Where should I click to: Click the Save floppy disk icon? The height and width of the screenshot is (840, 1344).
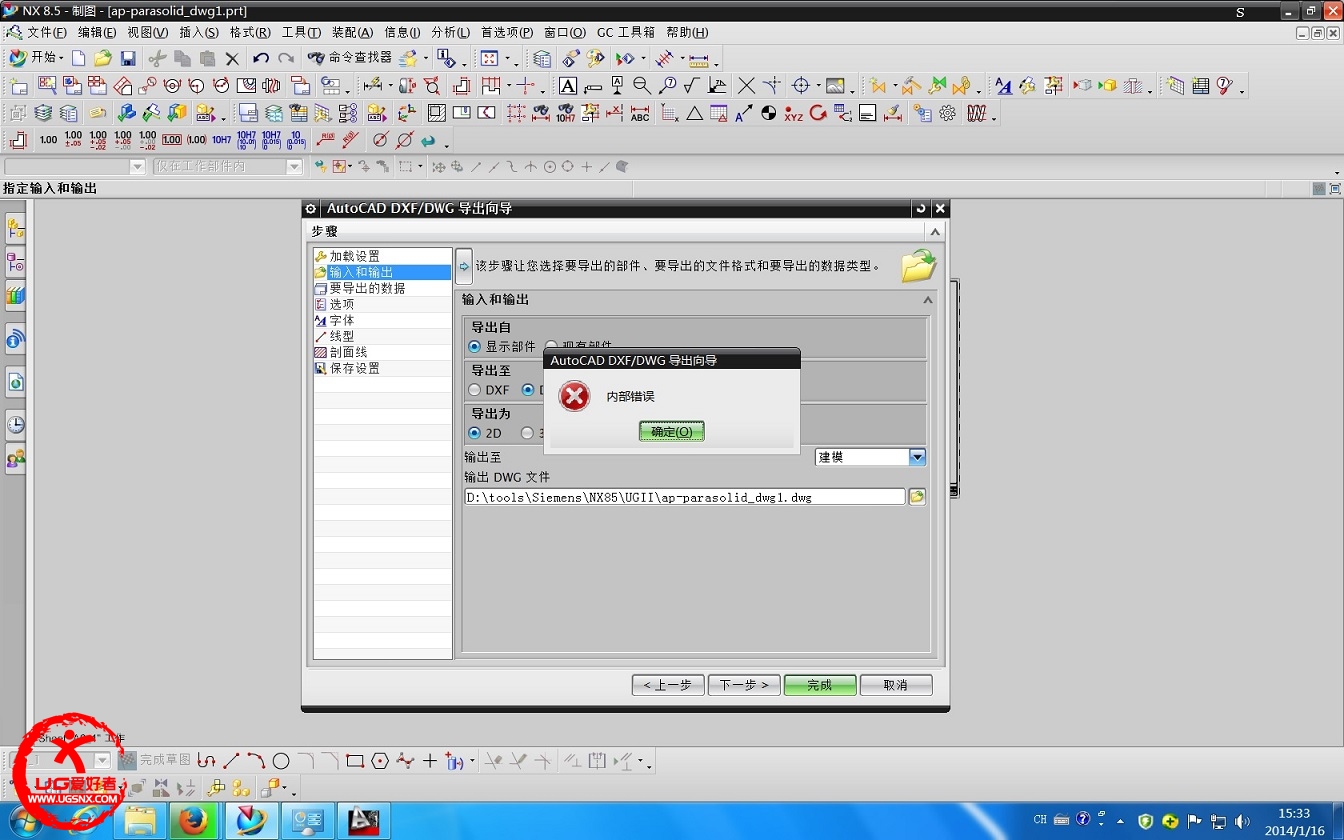pos(128,59)
